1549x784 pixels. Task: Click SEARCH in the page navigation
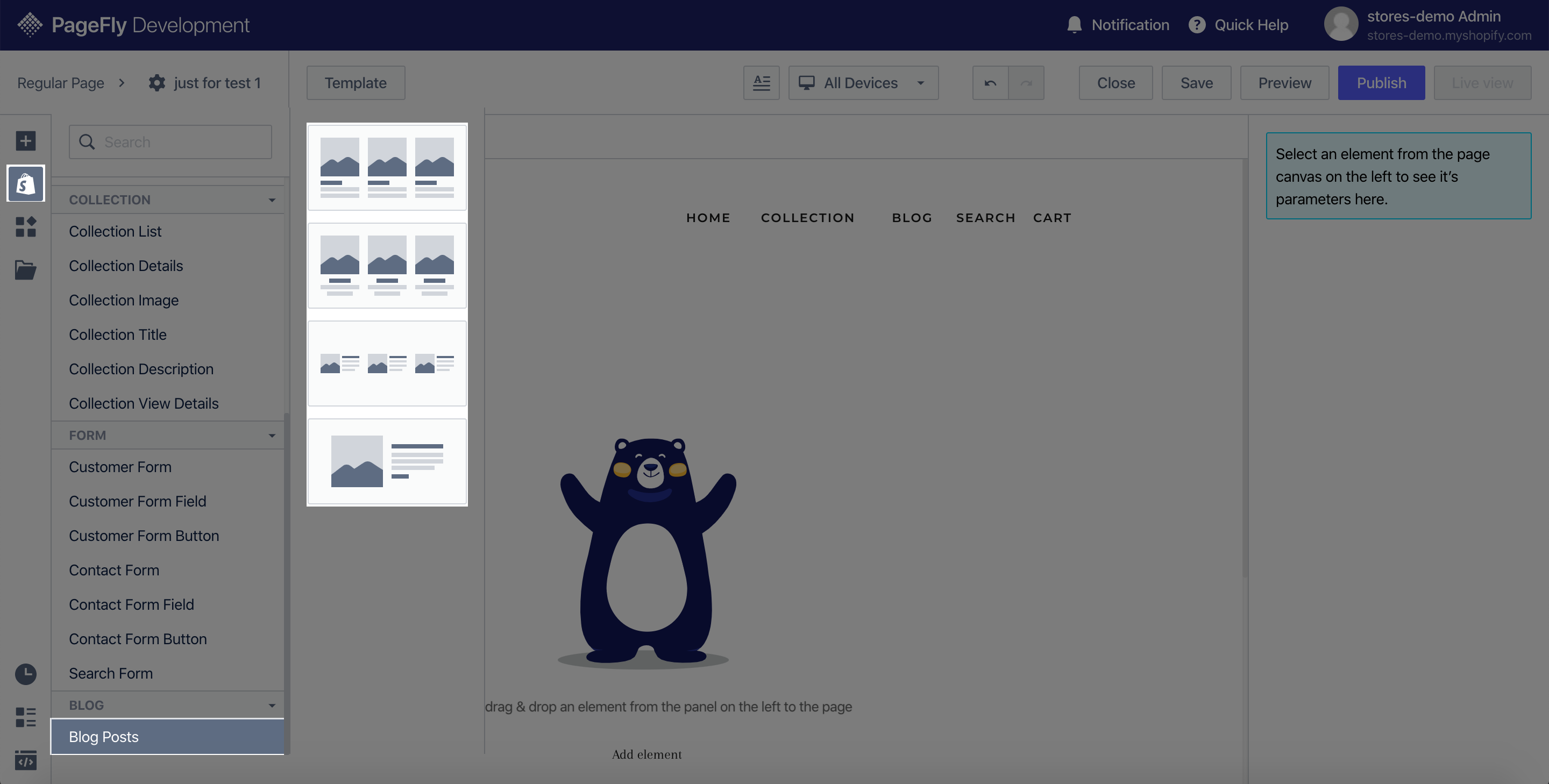tap(985, 218)
